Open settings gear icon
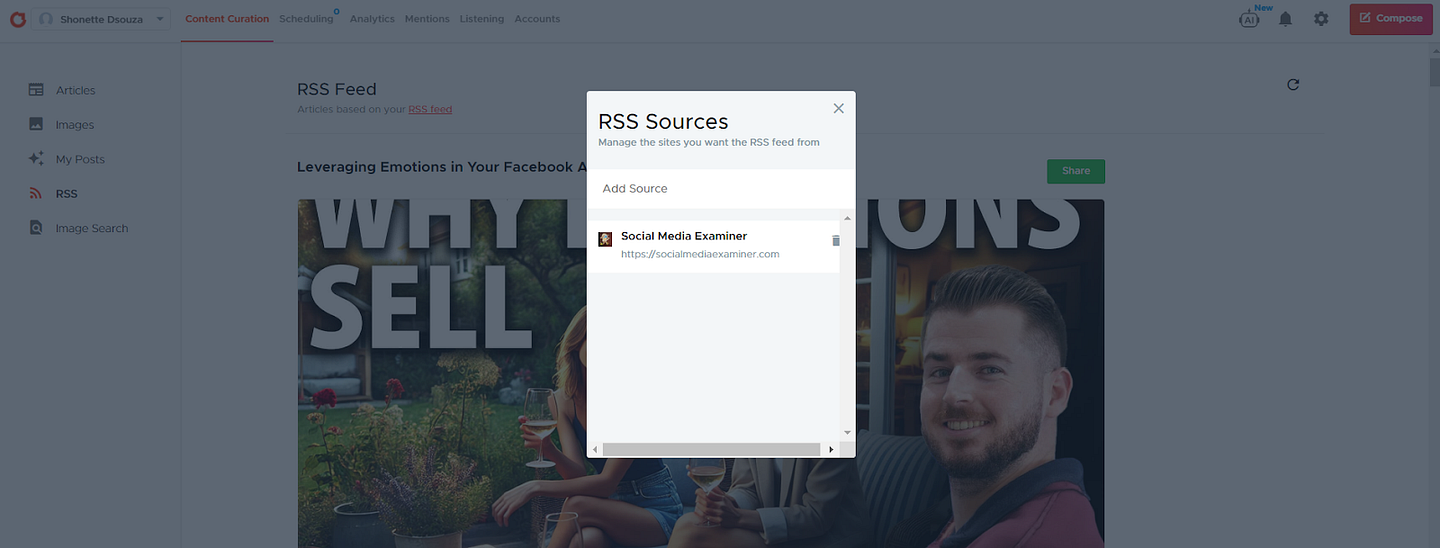Screen dimensions: 1440x548 tap(1321, 19)
